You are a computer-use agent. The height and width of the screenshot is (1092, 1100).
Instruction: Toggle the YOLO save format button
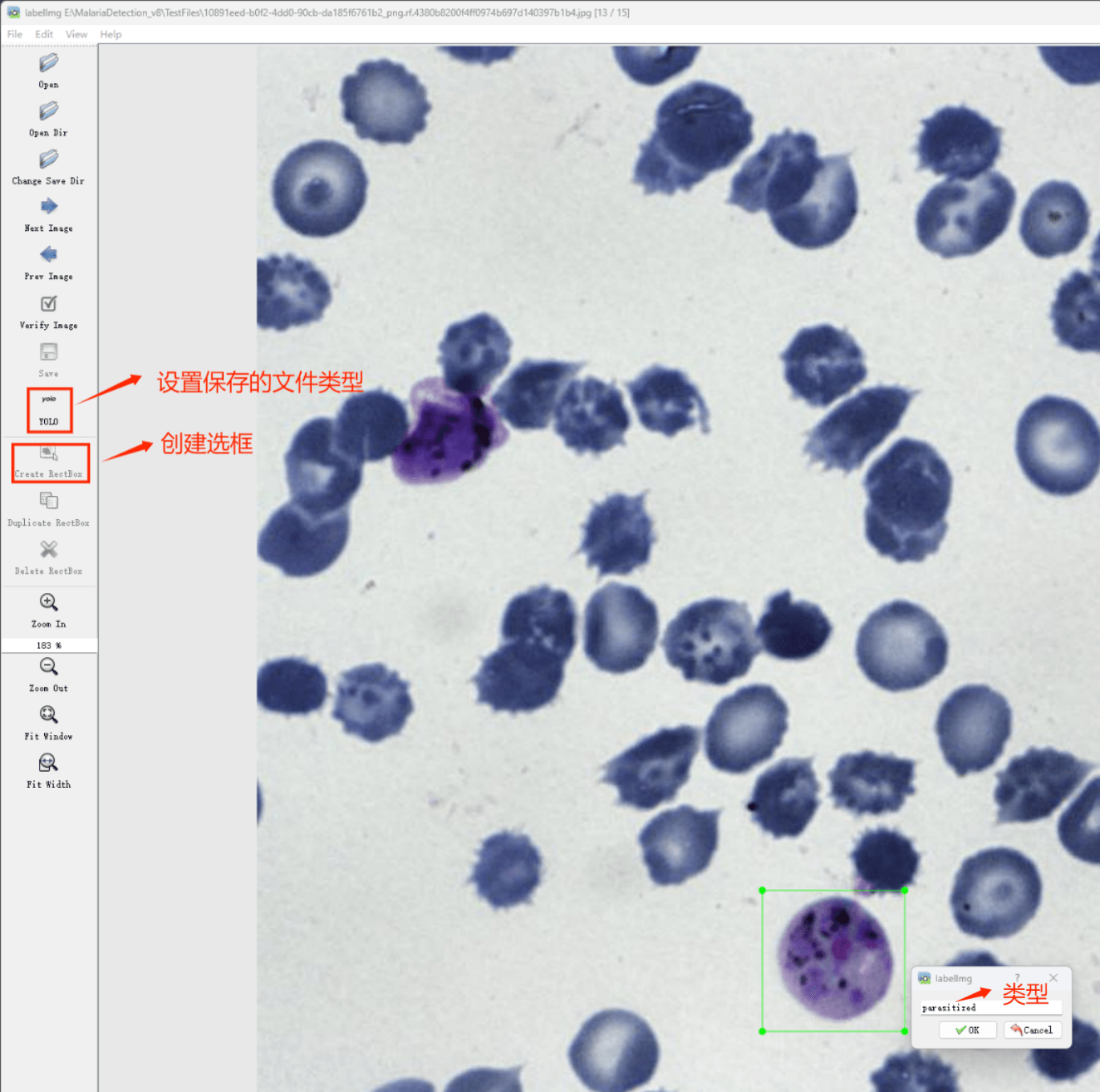(x=49, y=409)
